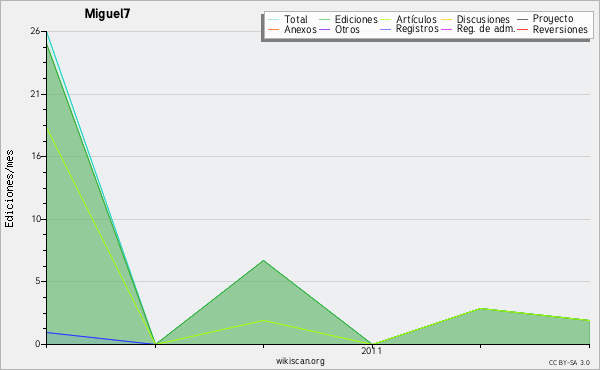Click the Registros legend entry
Image resolution: width=600 pixels, height=370 pixels.
click(x=409, y=29)
